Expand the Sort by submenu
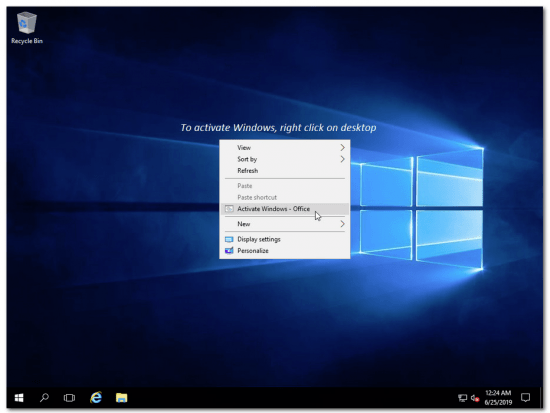Viewport: 550px width, 413px height. (284, 159)
